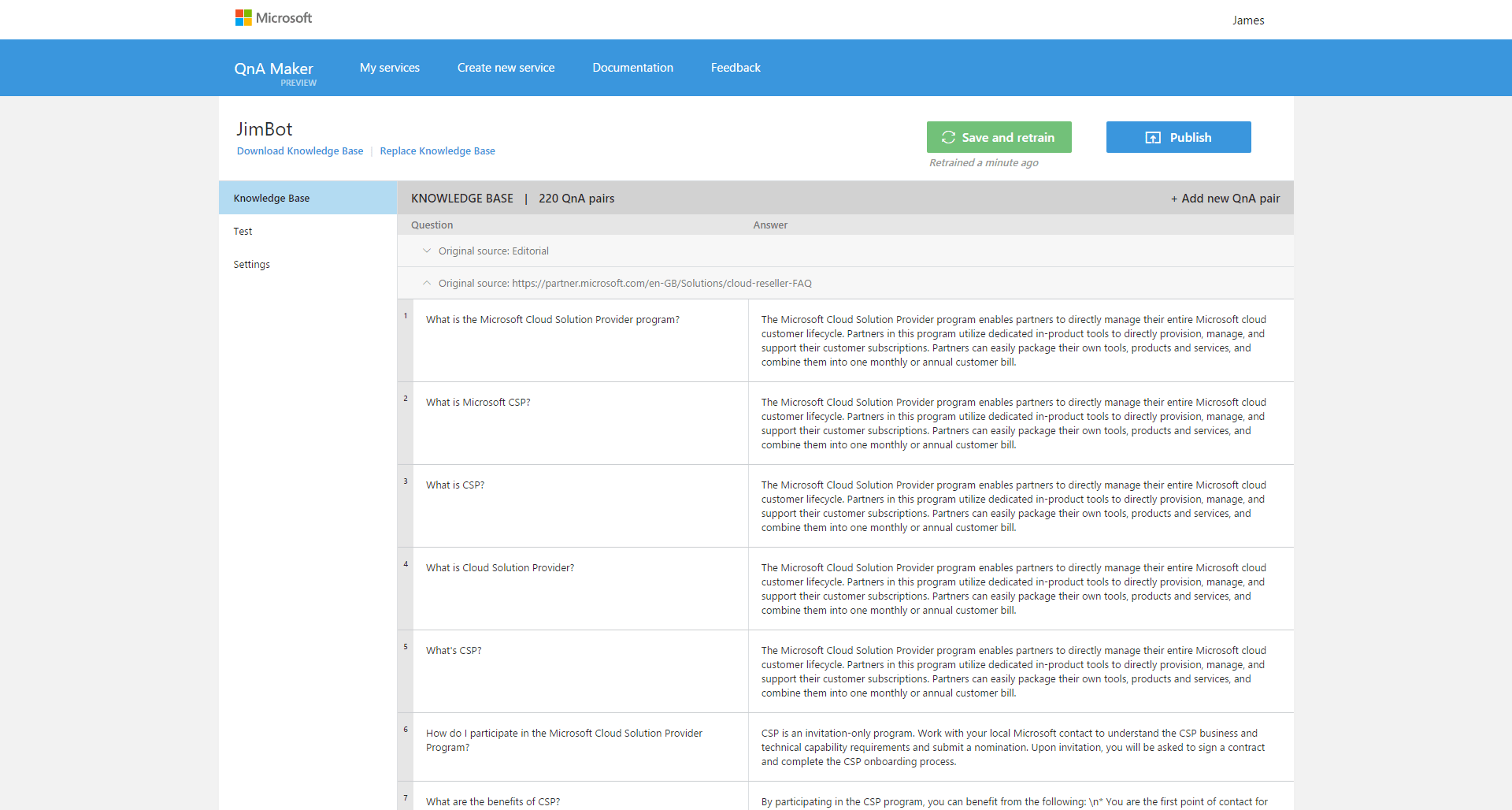
Task: Edit question 'What are the benefits of CSP?'
Action: click(580, 797)
